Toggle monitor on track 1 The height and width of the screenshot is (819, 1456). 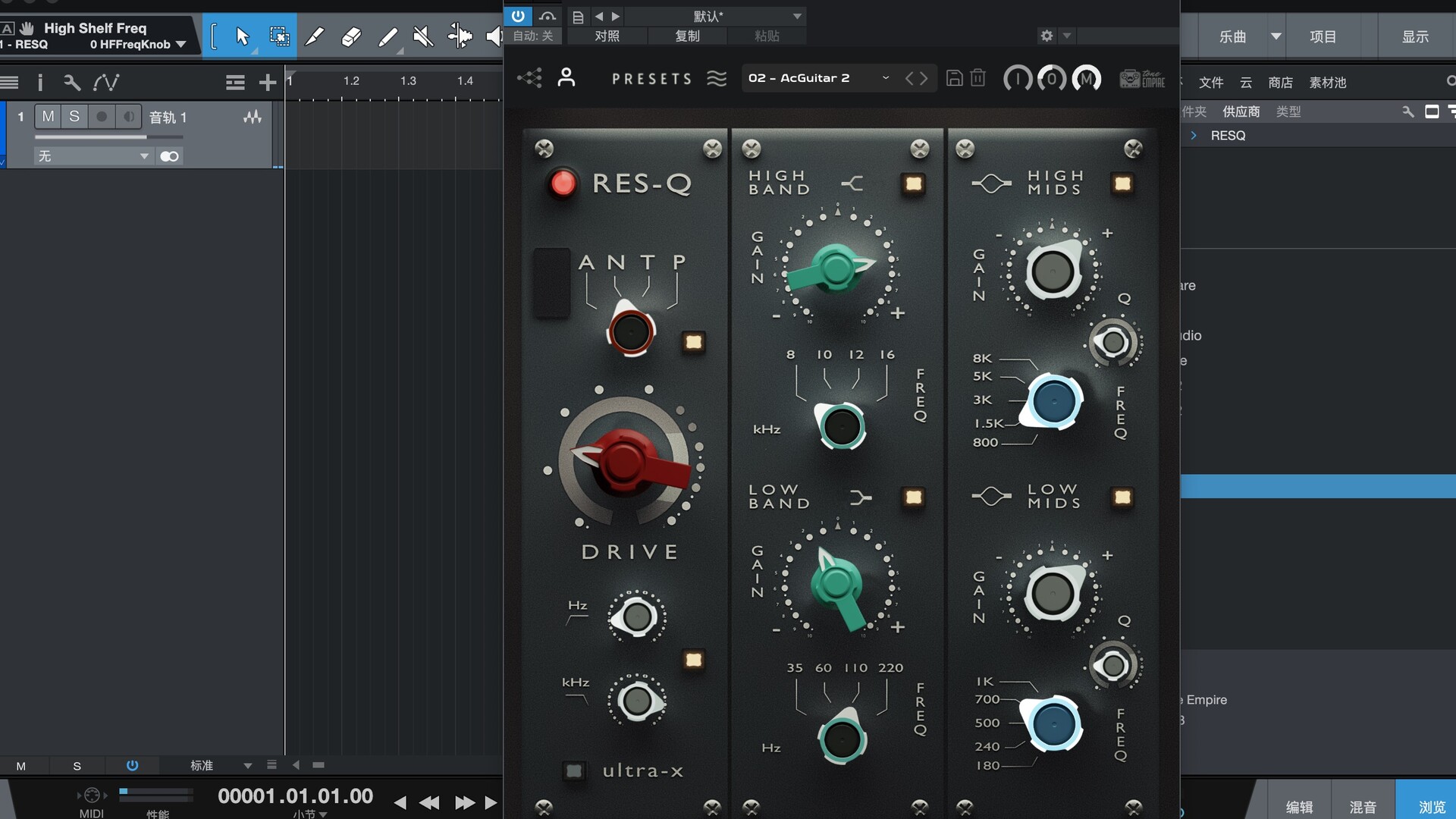(x=128, y=116)
